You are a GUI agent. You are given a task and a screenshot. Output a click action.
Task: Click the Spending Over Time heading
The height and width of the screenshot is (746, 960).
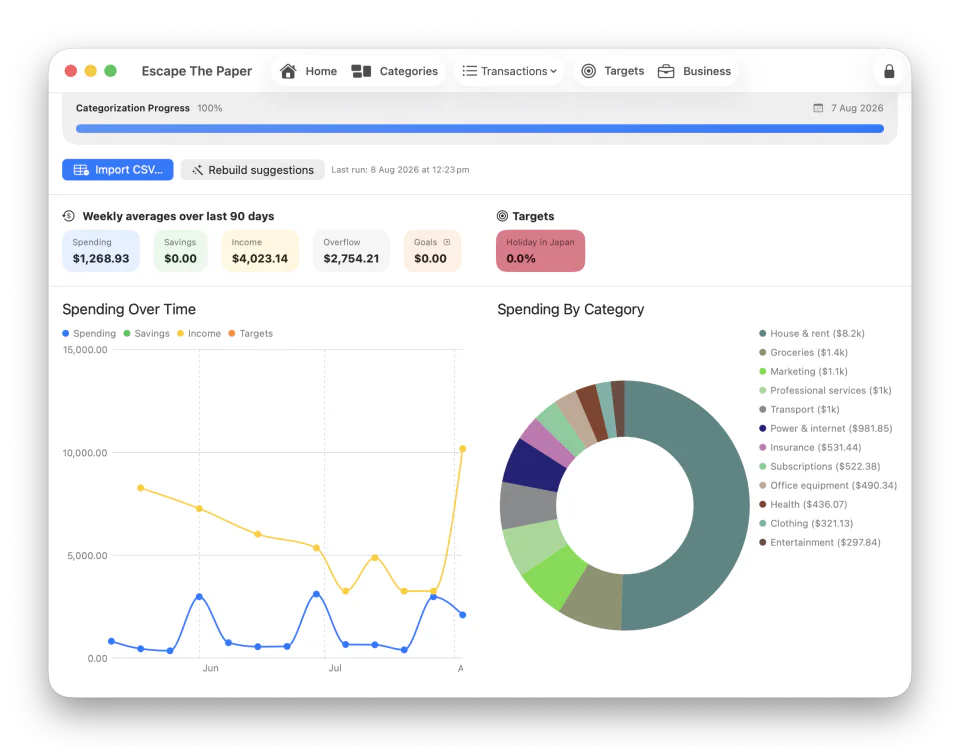point(129,309)
